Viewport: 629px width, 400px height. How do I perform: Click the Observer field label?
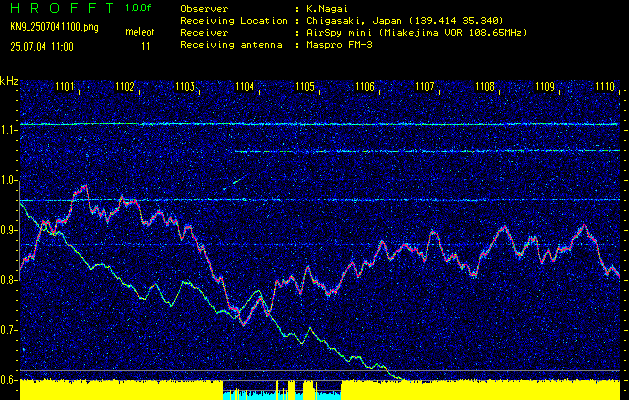204,9
